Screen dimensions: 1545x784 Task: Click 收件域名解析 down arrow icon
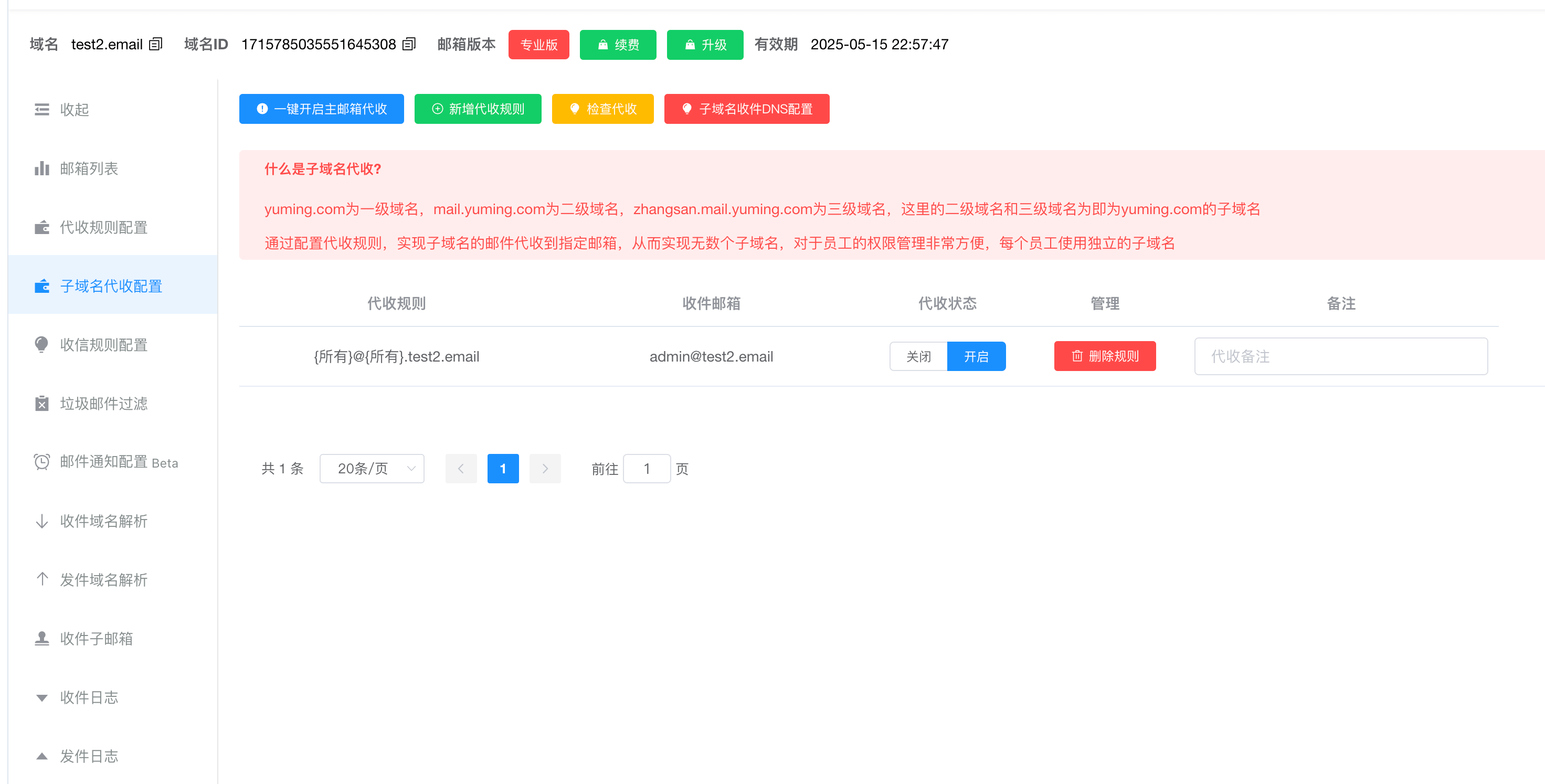pos(42,521)
